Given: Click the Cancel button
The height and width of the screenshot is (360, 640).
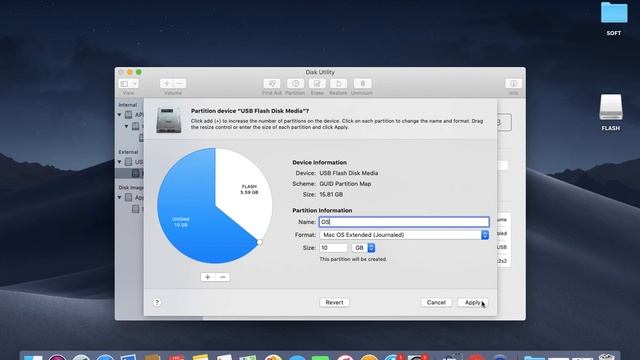Looking at the screenshot, I should [436, 302].
